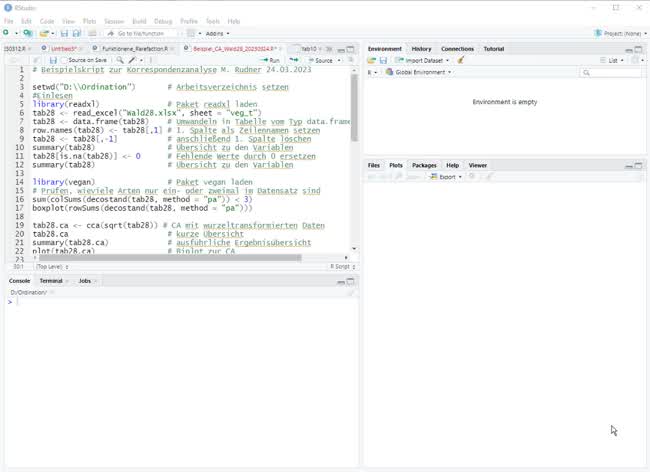Minimize the source editor pane
Viewport: 650px width, 472px height.
click(341, 49)
